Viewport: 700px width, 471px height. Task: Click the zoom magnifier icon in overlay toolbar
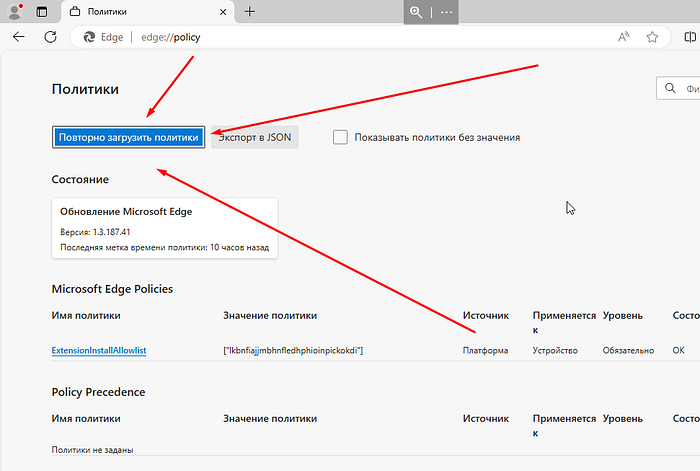point(416,12)
